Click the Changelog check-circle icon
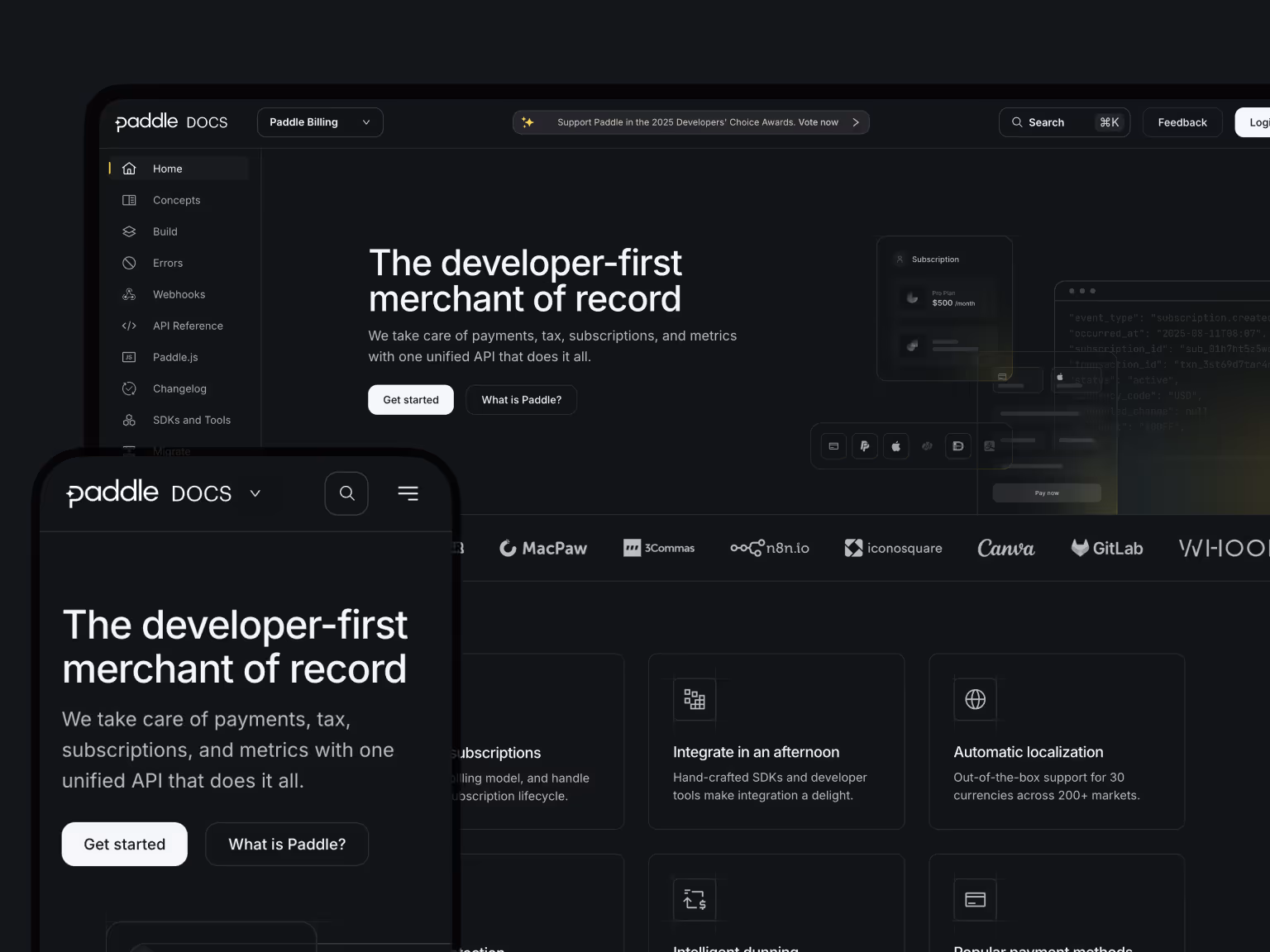Viewport: 1270px width, 952px height. pyautogui.click(x=129, y=388)
